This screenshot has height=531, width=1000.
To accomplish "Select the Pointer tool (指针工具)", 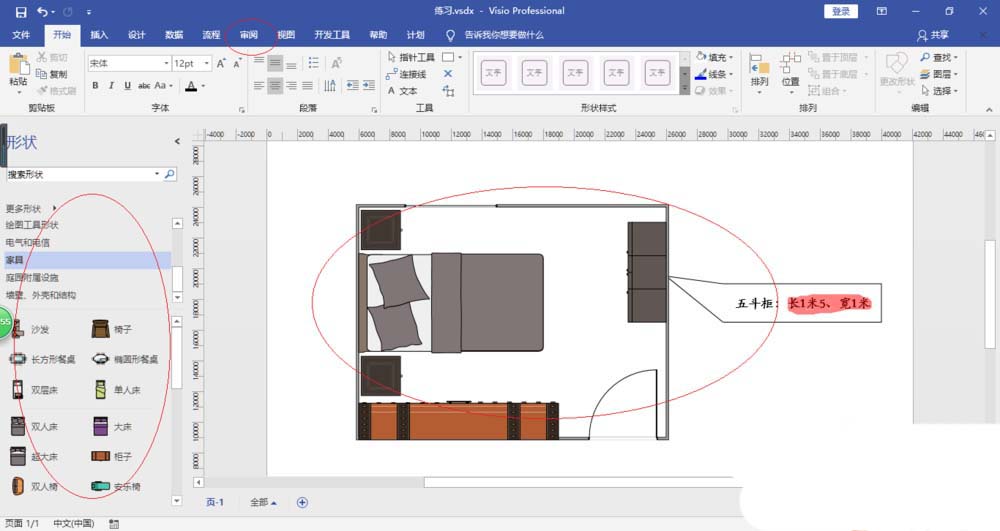I will (x=411, y=57).
